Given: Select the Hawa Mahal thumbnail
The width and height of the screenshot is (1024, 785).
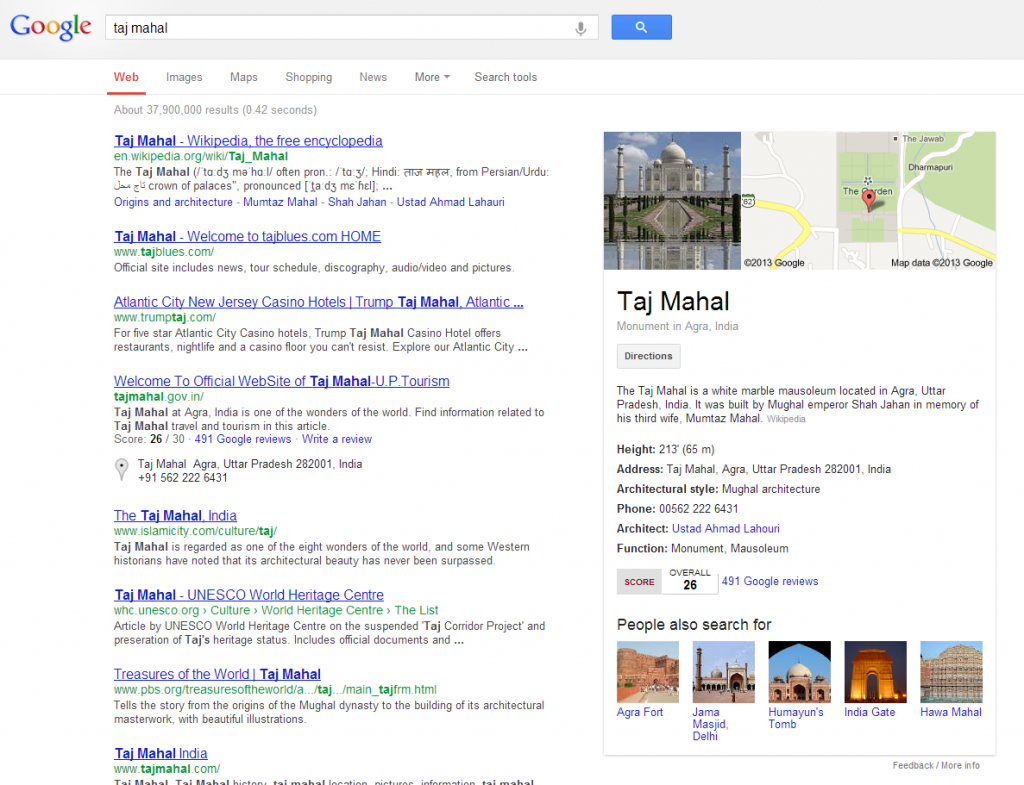Looking at the screenshot, I should pyautogui.click(x=951, y=671).
